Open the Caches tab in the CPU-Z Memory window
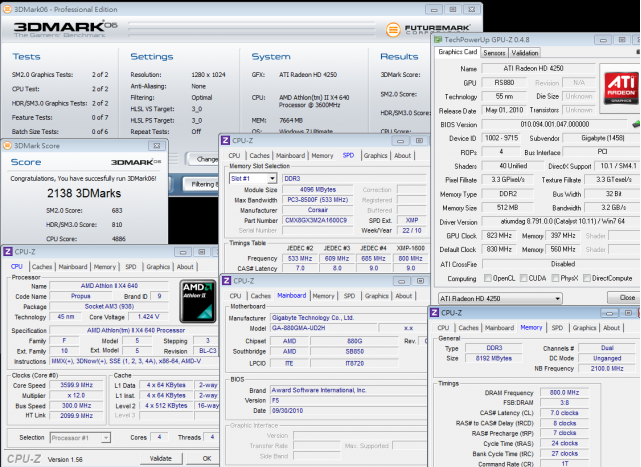The width and height of the screenshot is (641, 467). tap(468, 328)
